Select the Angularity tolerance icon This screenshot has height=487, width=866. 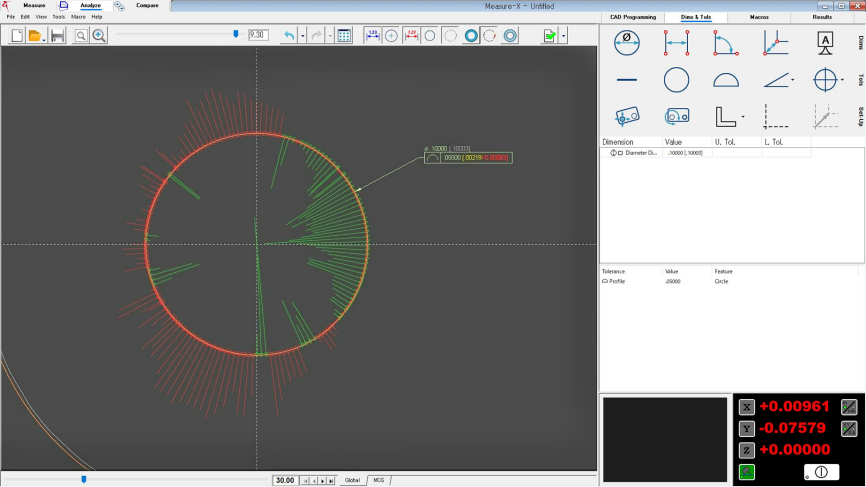pyautogui.click(x=775, y=81)
